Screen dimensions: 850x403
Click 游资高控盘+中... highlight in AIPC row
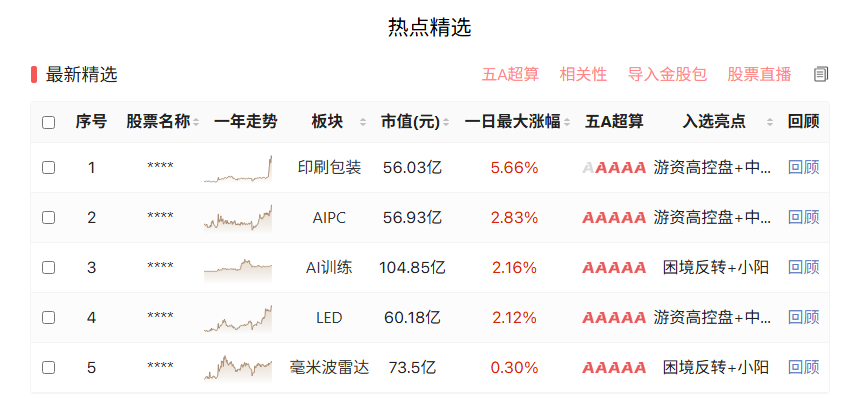712,218
